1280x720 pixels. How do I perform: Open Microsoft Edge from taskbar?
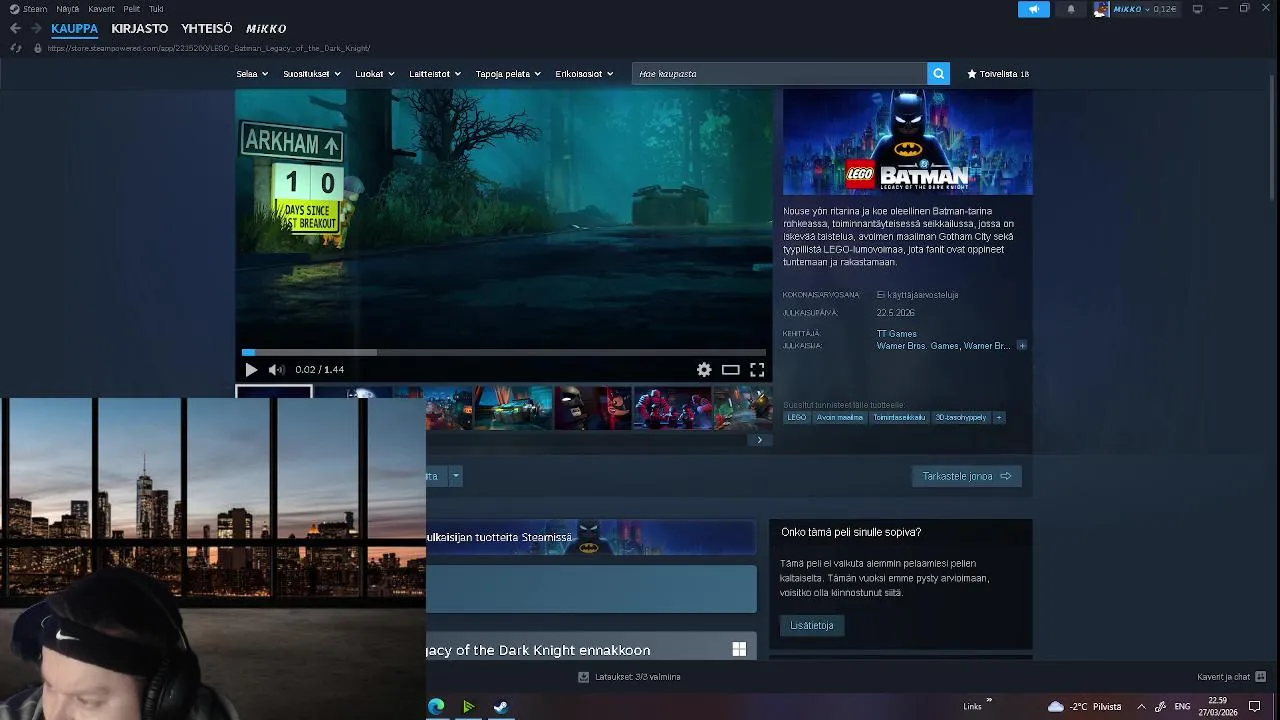coord(437,707)
